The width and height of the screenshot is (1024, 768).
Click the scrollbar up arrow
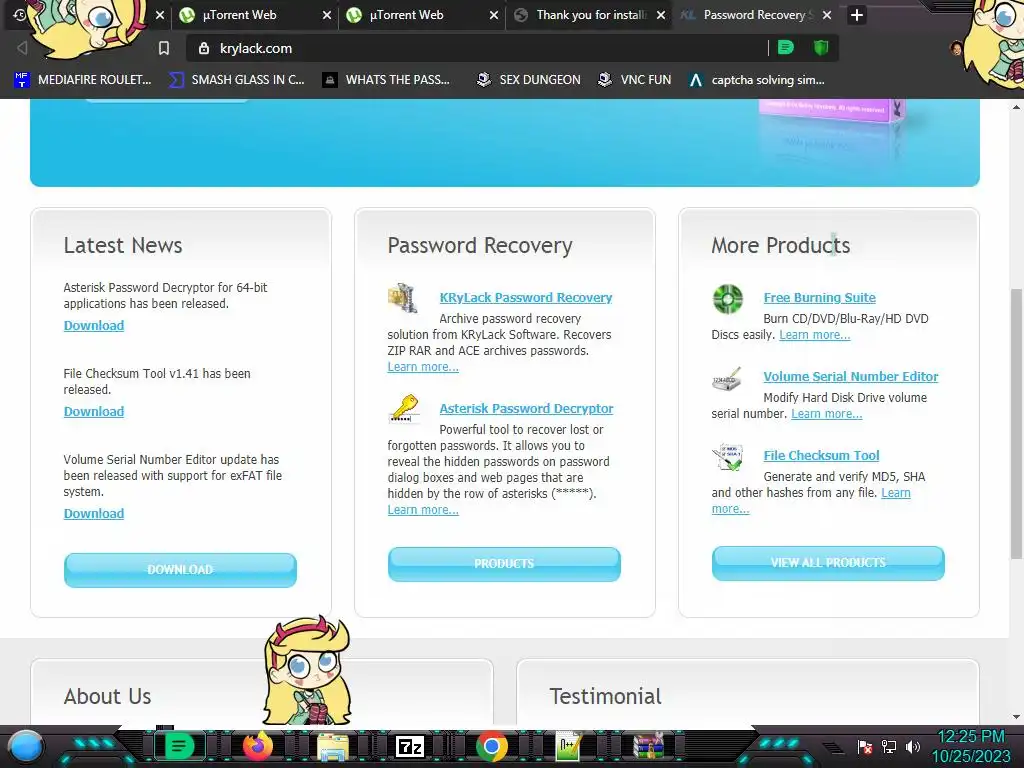[x=1016, y=106]
